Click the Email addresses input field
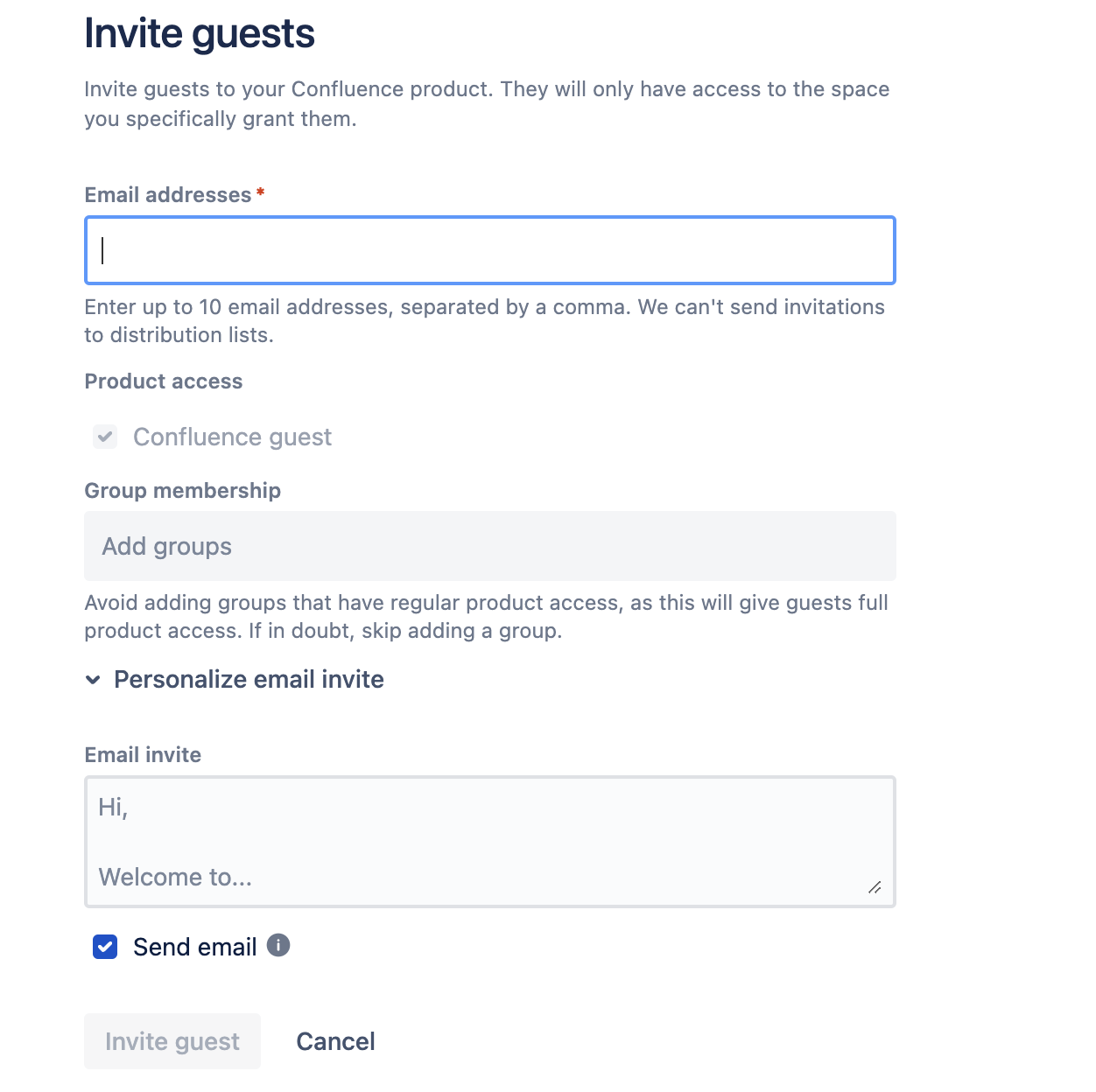The width and height of the screenshot is (1096, 1092). [x=489, y=250]
